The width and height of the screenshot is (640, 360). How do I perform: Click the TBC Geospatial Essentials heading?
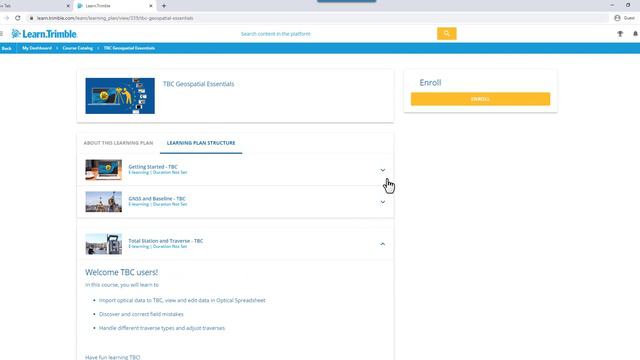pos(198,84)
